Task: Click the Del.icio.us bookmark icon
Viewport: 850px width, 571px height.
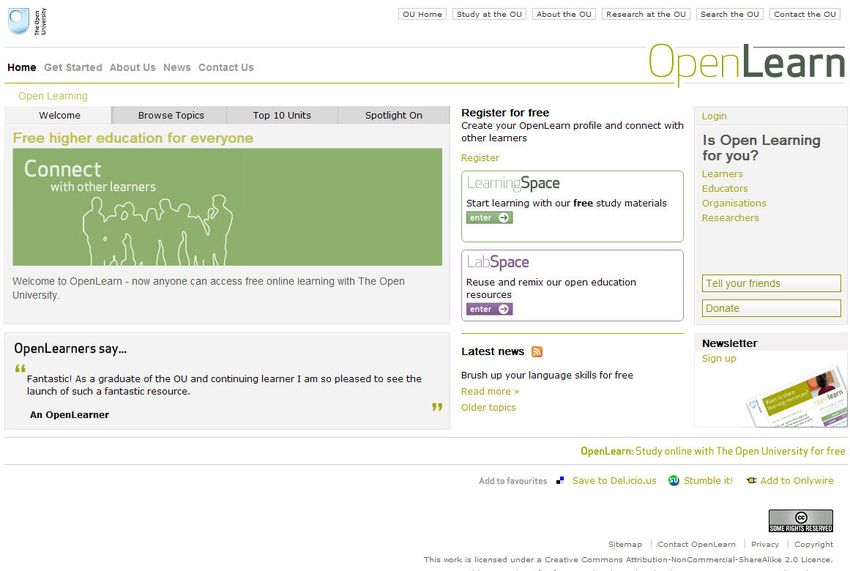Action: [560, 480]
